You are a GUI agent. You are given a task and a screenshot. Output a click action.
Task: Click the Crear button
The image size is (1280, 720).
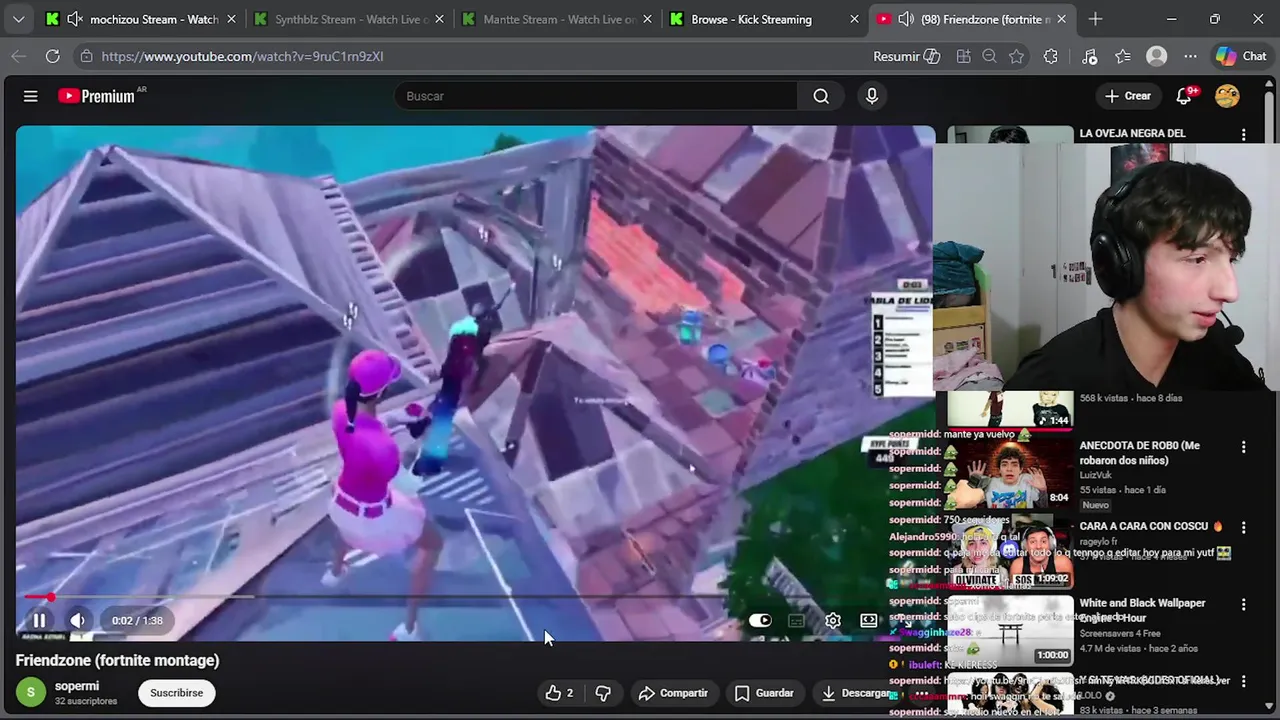point(1128,96)
